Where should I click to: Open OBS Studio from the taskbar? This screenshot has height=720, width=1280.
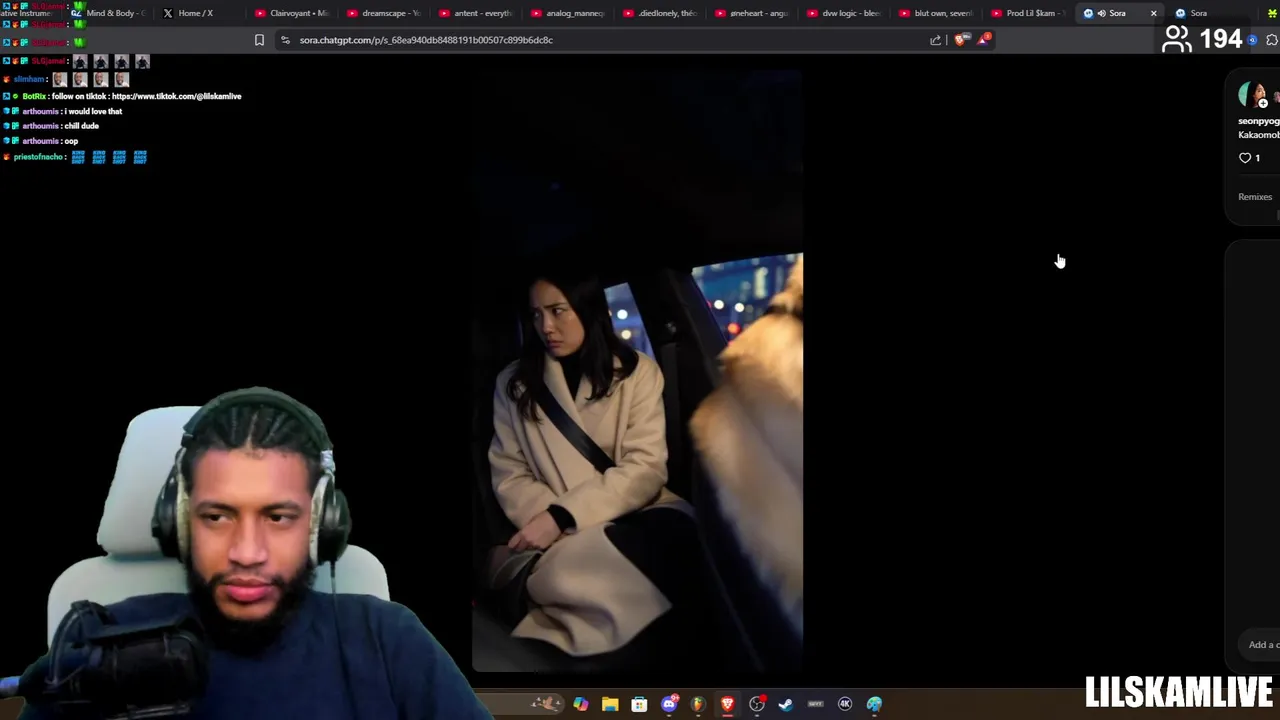pos(757,704)
